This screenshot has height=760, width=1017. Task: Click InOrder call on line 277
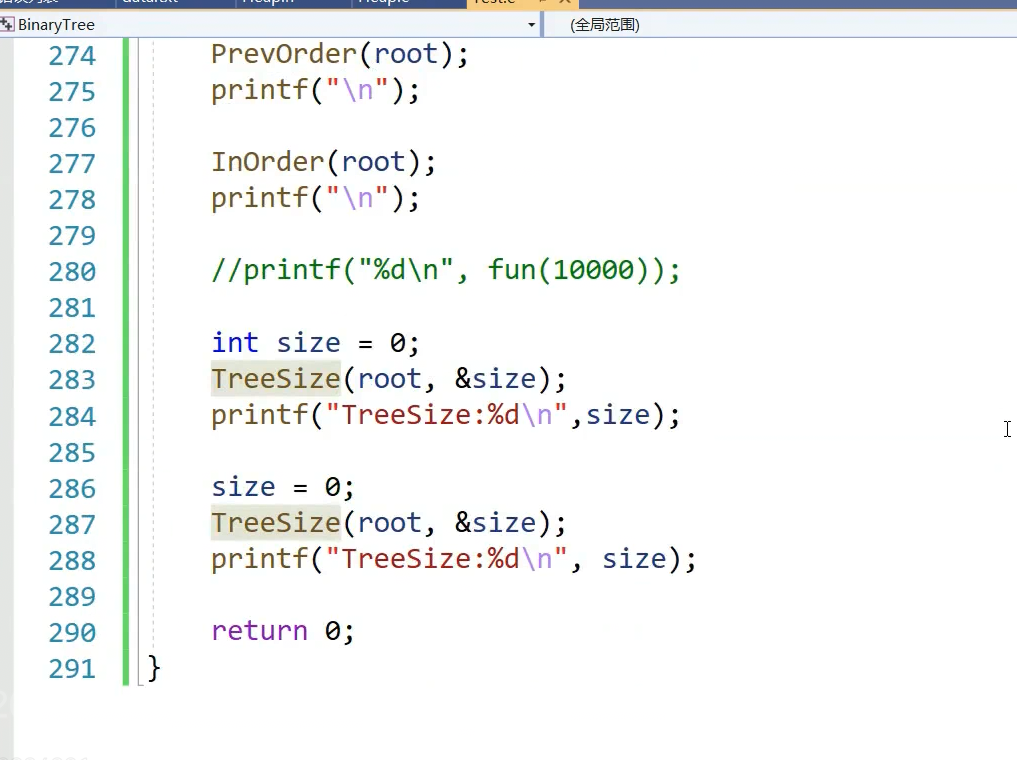(267, 162)
